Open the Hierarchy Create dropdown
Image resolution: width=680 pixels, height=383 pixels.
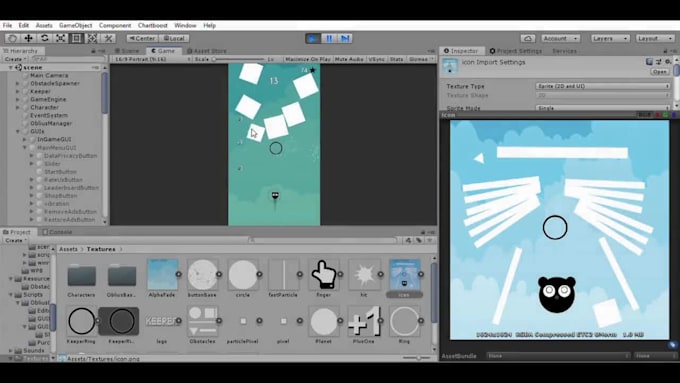[15, 59]
